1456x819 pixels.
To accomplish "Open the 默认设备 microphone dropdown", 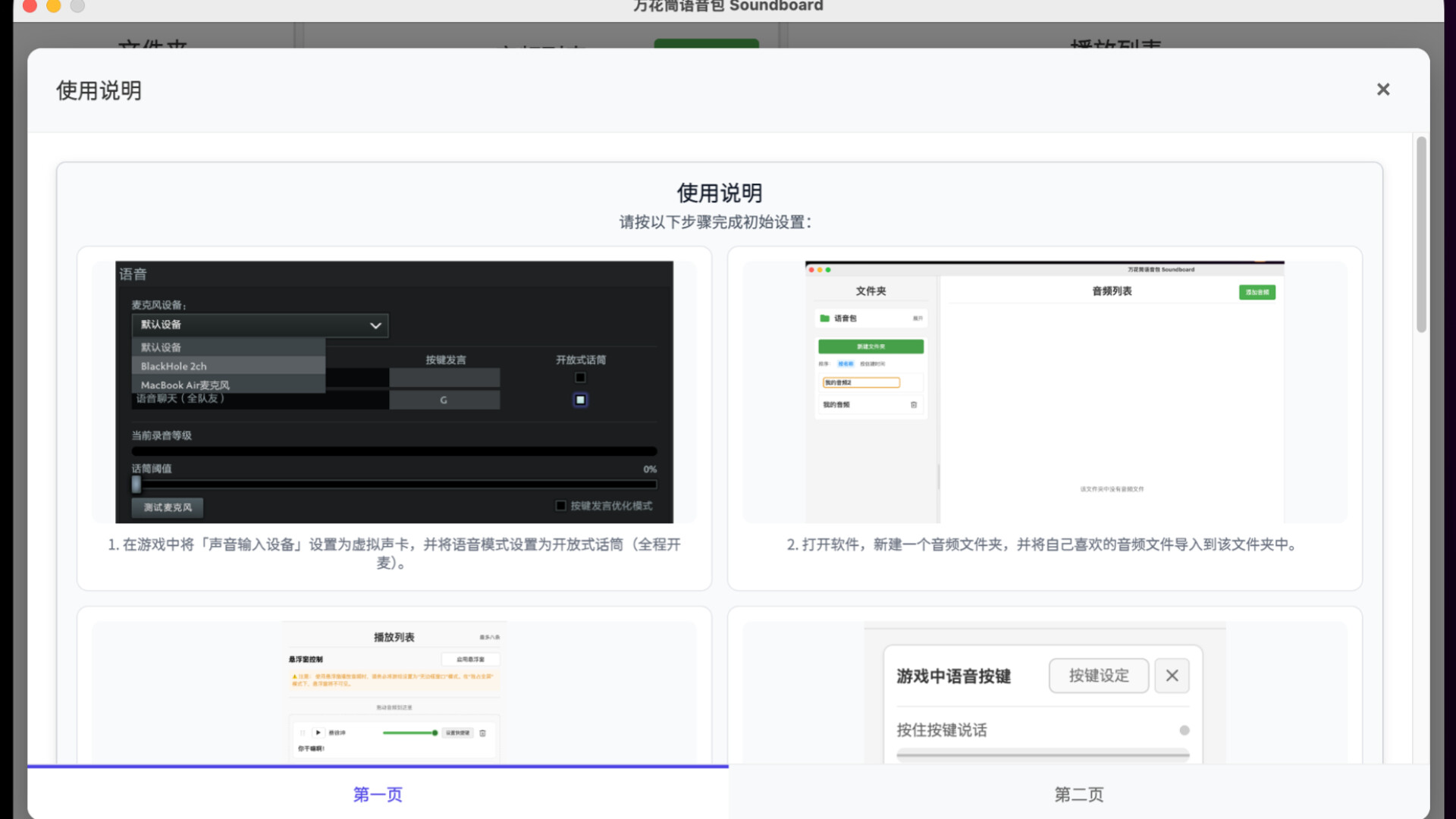I will [x=260, y=325].
